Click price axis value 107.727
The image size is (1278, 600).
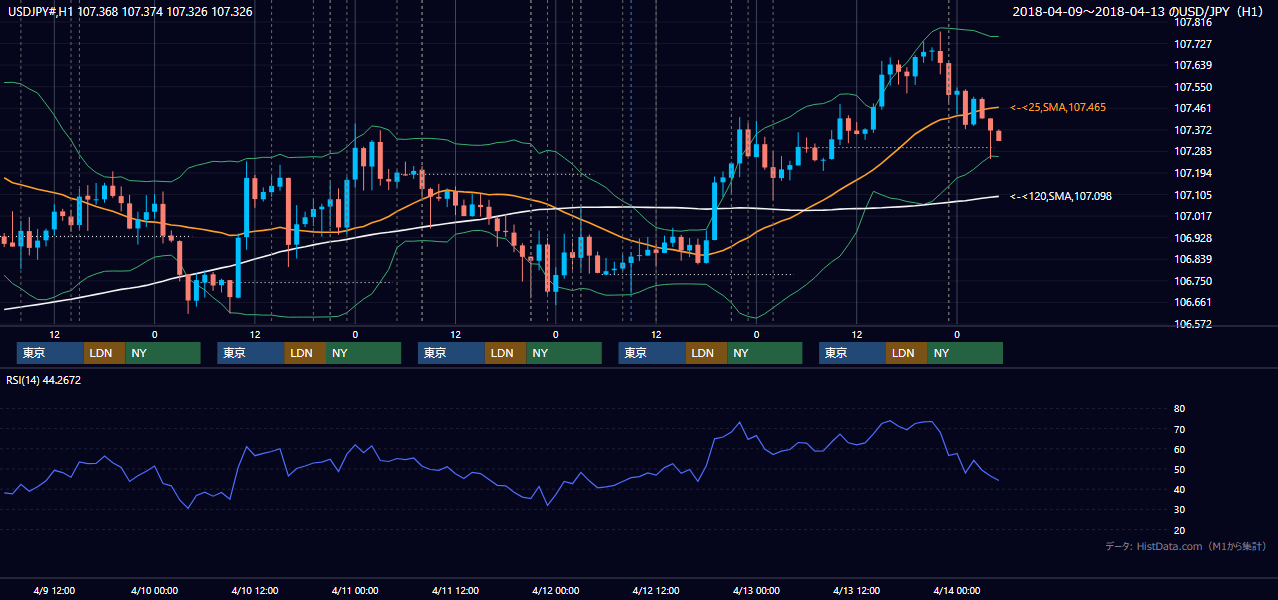click(1193, 44)
